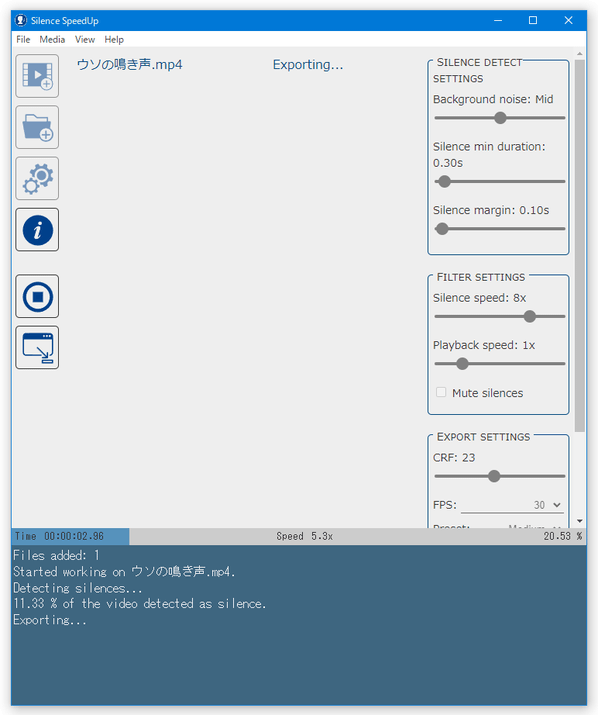Click the CRF slider handle
Image resolution: width=598 pixels, height=715 pixels.
[x=494, y=477]
